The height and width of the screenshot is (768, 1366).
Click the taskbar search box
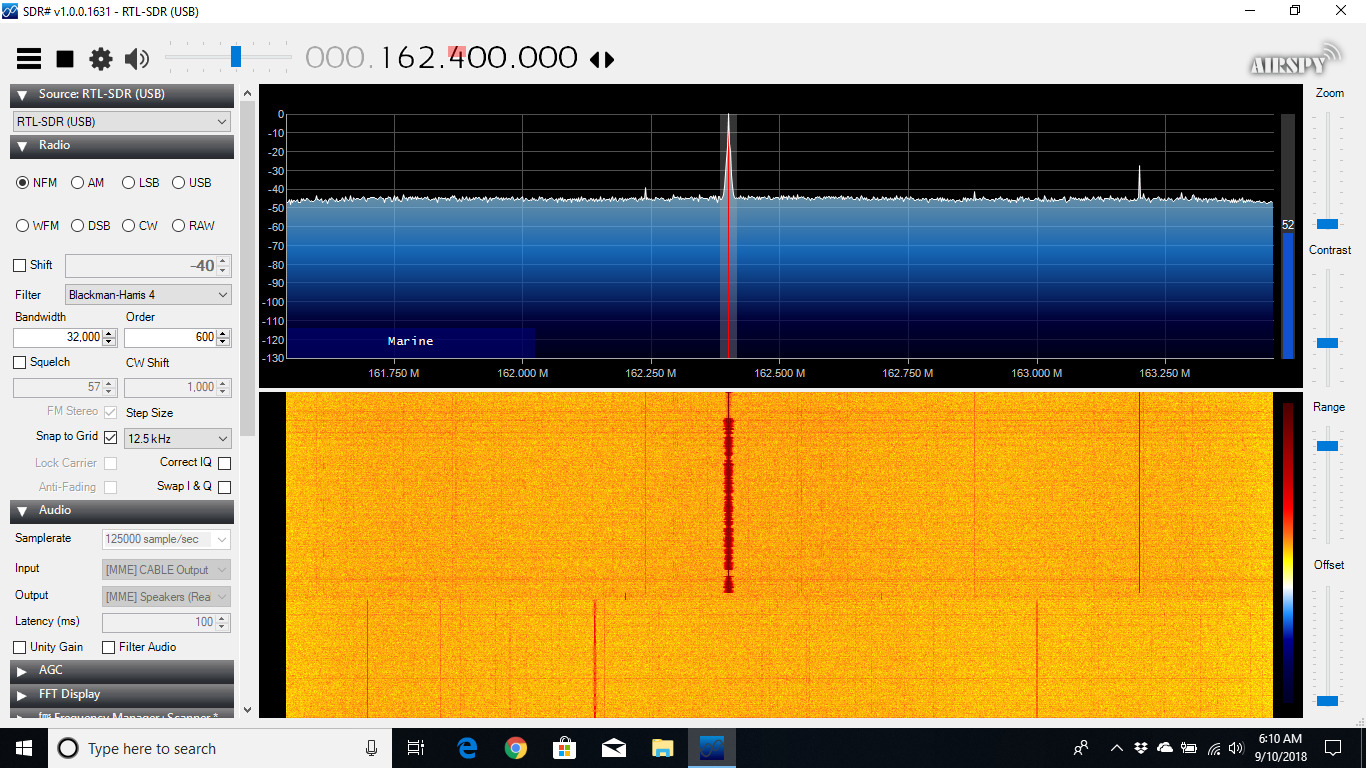(x=218, y=748)
